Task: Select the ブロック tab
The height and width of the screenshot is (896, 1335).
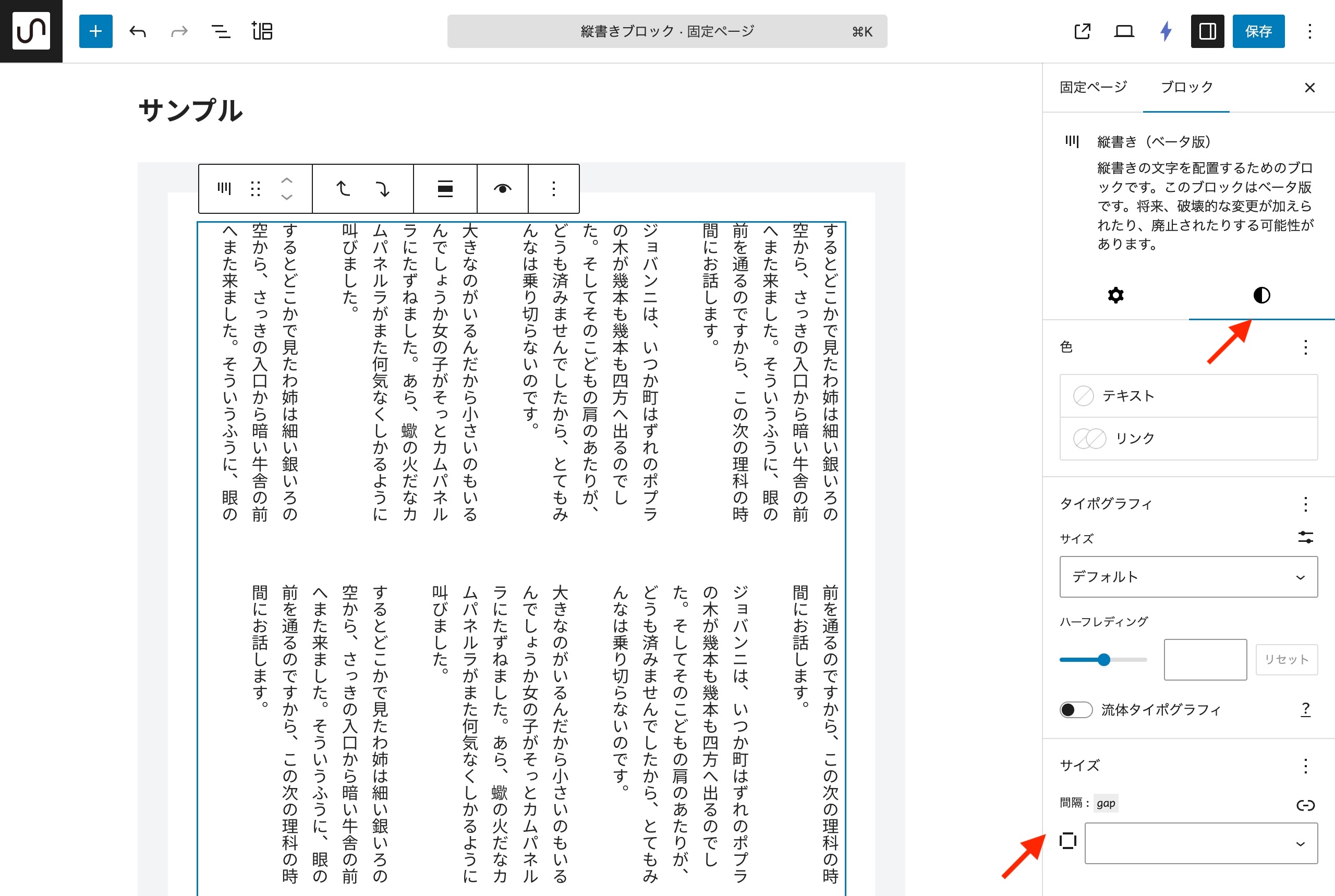Action: pos(1186,88)
